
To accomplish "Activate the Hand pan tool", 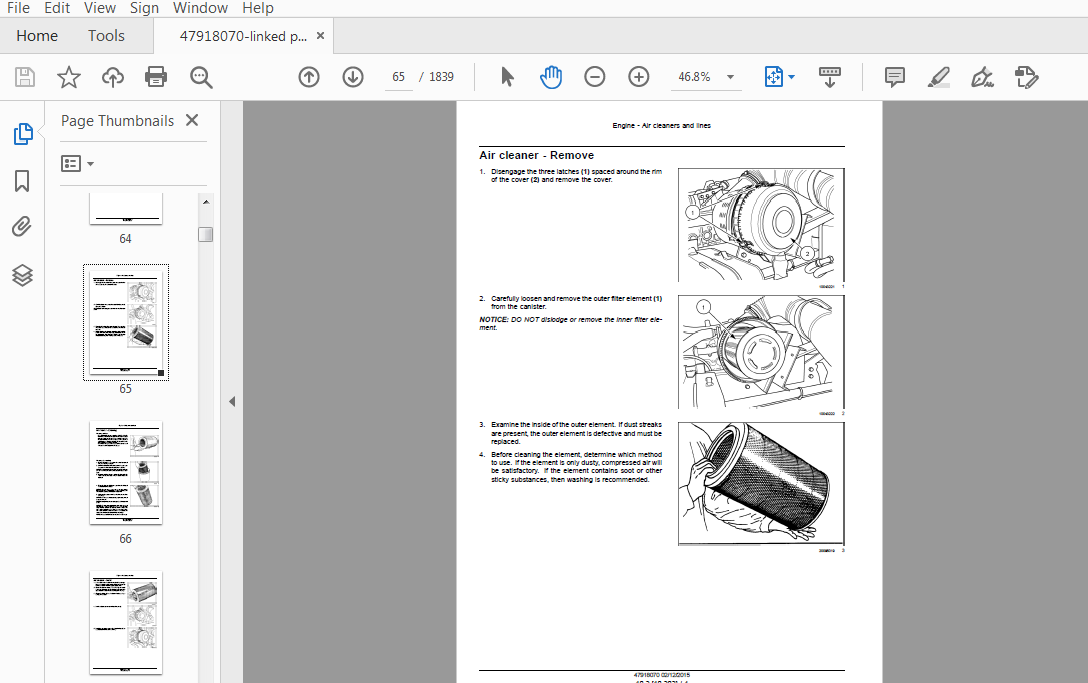I will tap(551, 76).
